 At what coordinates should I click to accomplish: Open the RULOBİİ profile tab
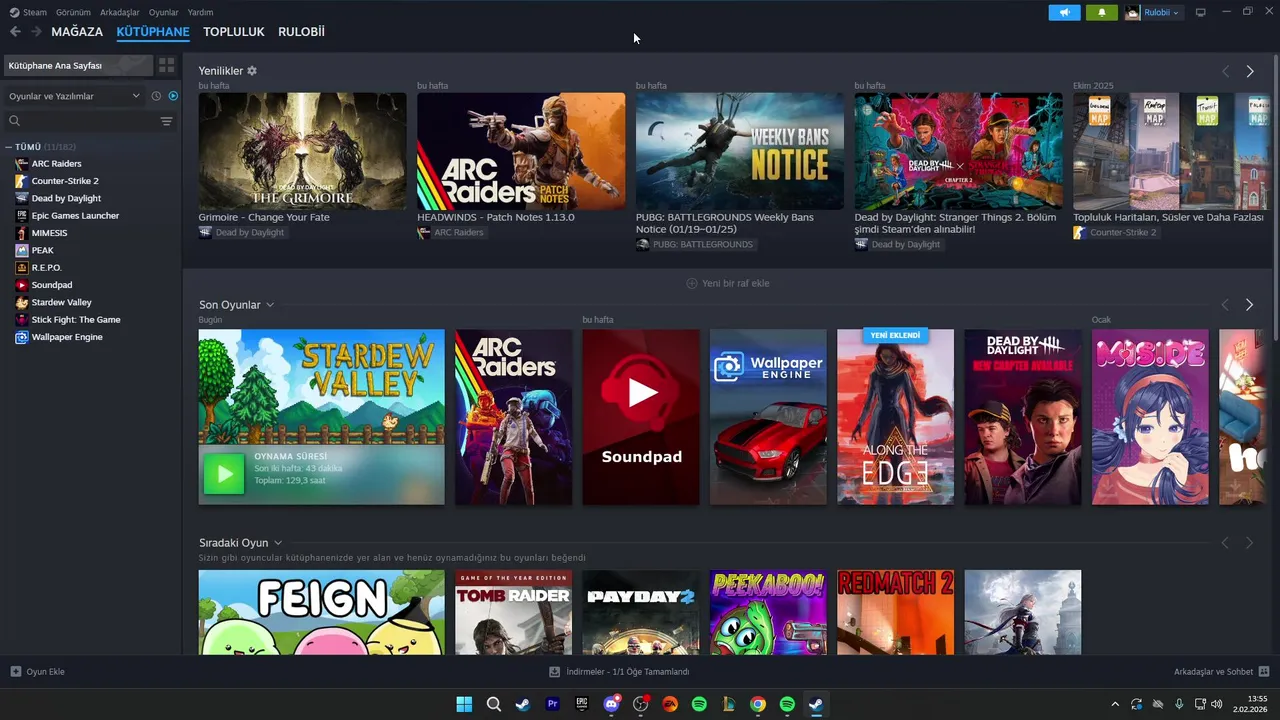pos(301,32)
